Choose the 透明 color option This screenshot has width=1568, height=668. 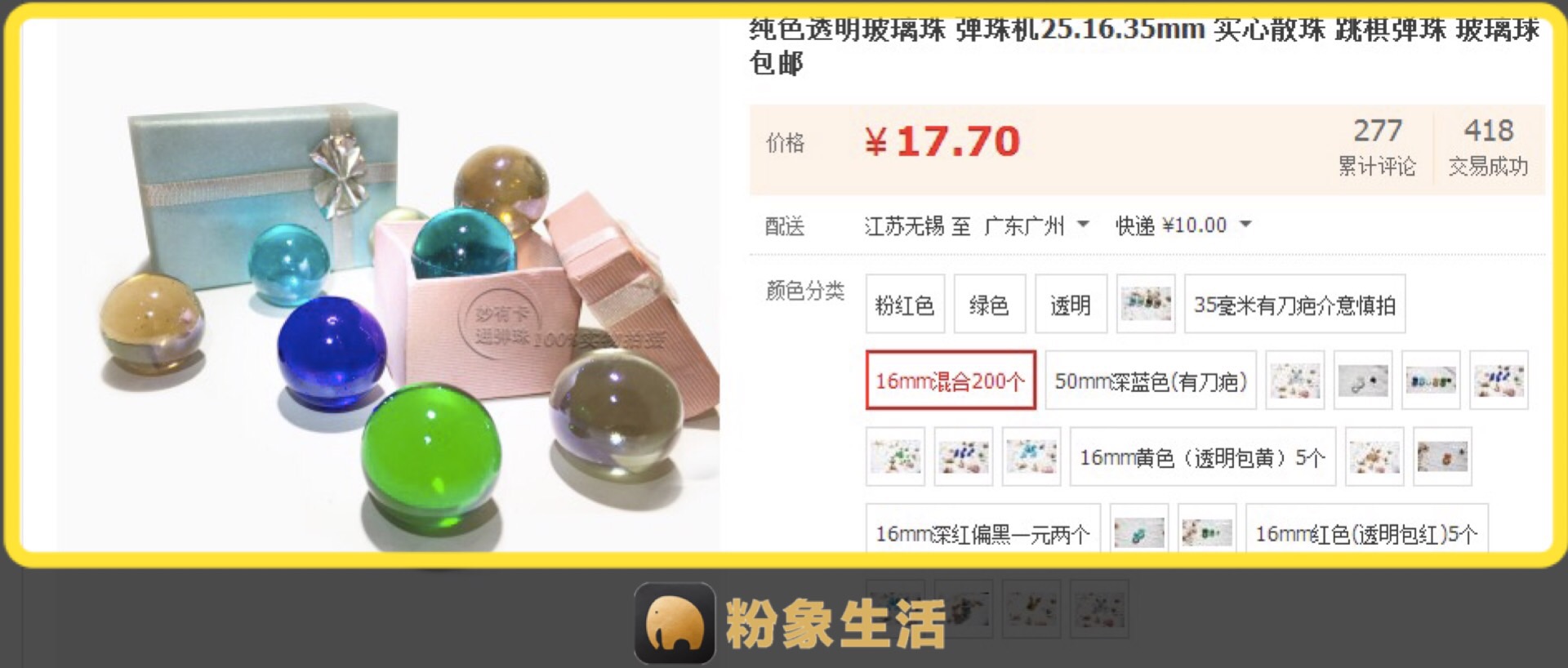(x=1071, y=304)
